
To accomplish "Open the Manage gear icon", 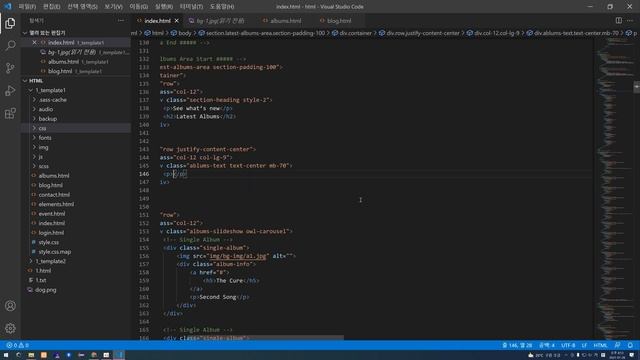I will click(10, 328).
